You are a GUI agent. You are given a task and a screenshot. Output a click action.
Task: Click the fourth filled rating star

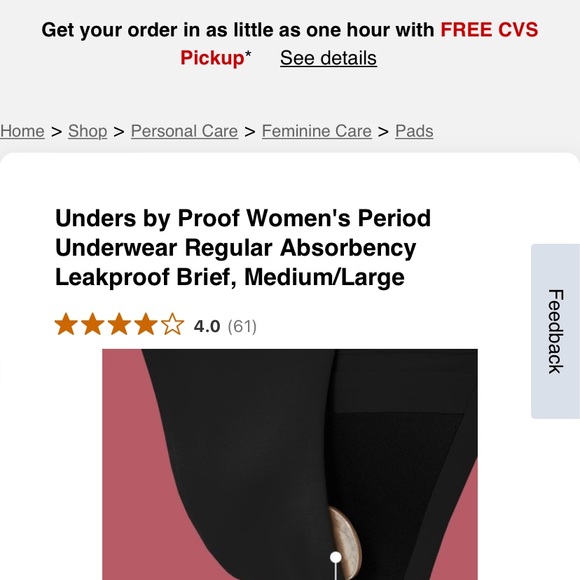tap(146, 324)
